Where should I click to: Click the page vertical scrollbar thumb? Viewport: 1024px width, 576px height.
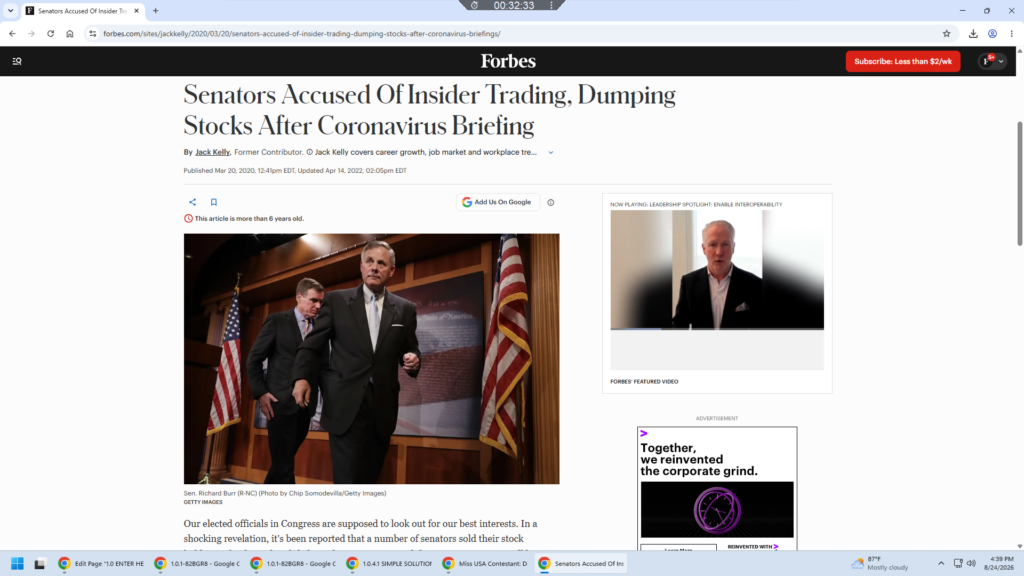(x=1019, y=184)
